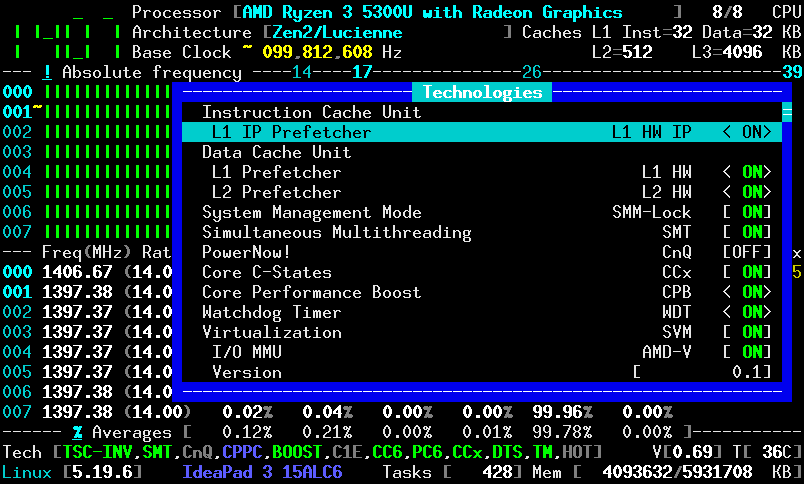Click CPU 000 frequency bar
The image size is (804, 484).
[108, 92]
